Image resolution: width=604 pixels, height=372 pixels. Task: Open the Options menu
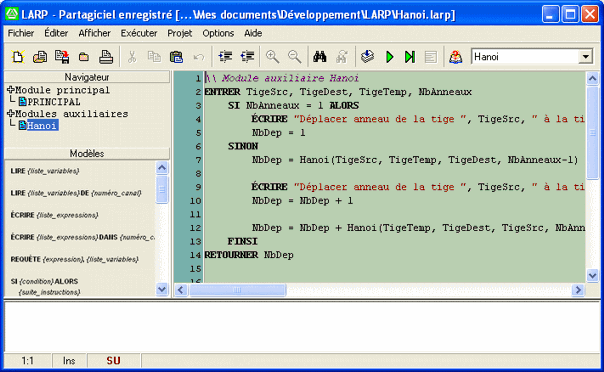coord(218,34)
